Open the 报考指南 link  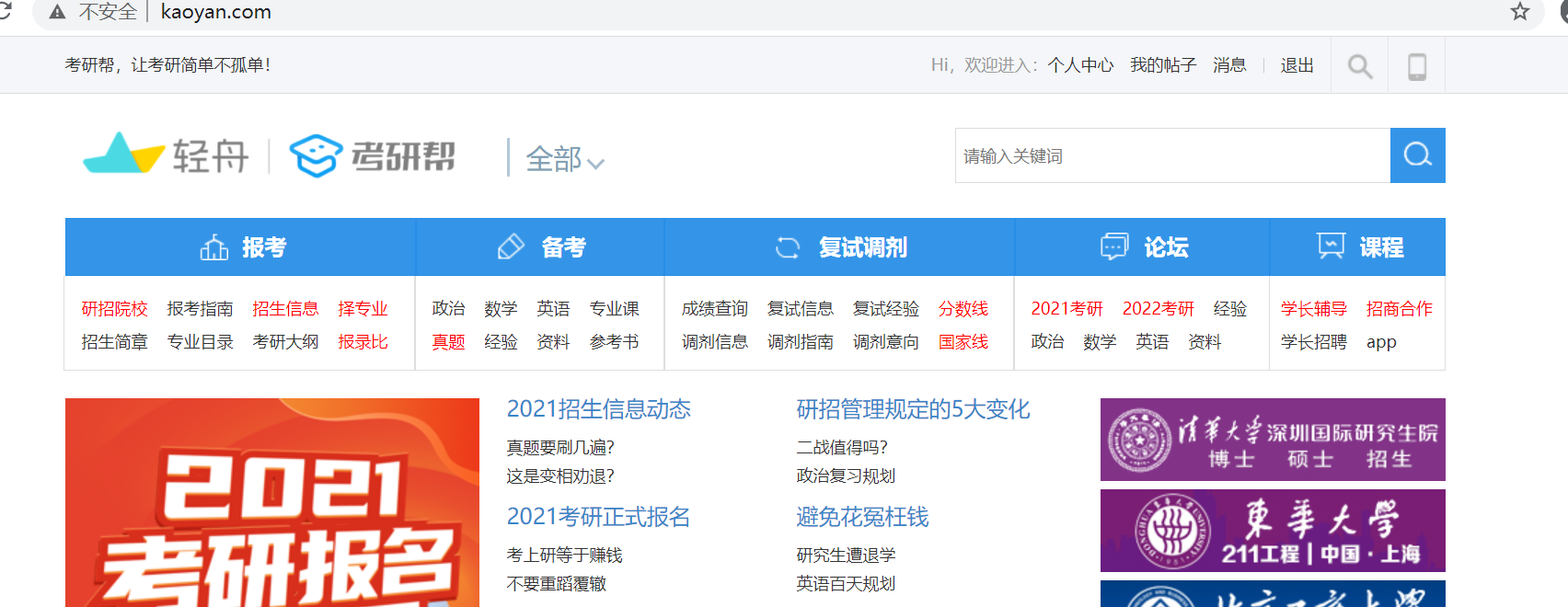[200, 309]
